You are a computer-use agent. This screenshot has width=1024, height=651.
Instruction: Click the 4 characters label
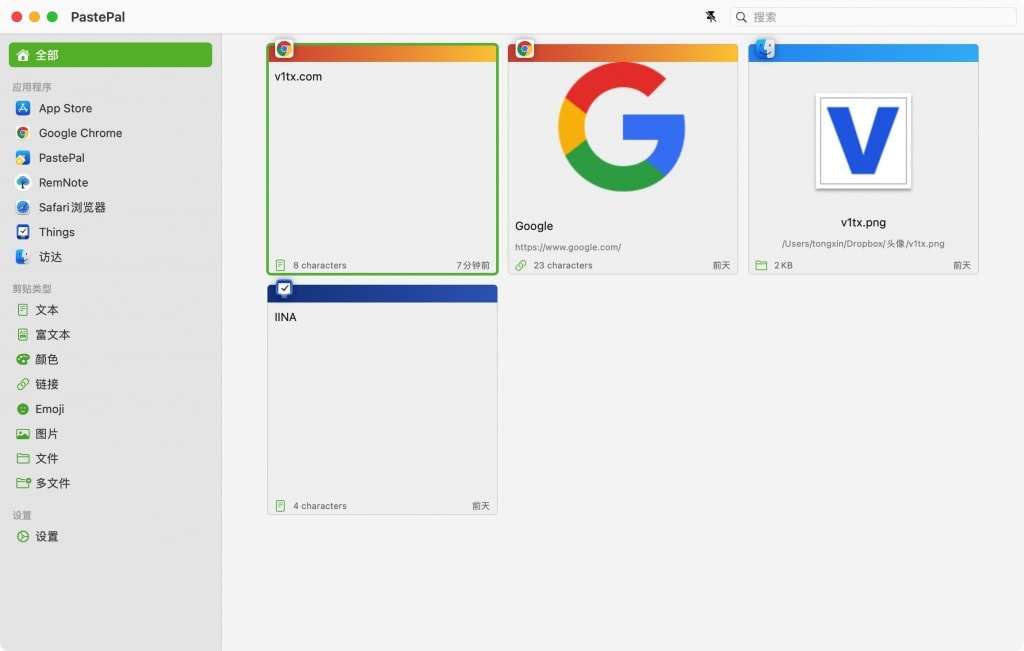click(x=320, y=506)
